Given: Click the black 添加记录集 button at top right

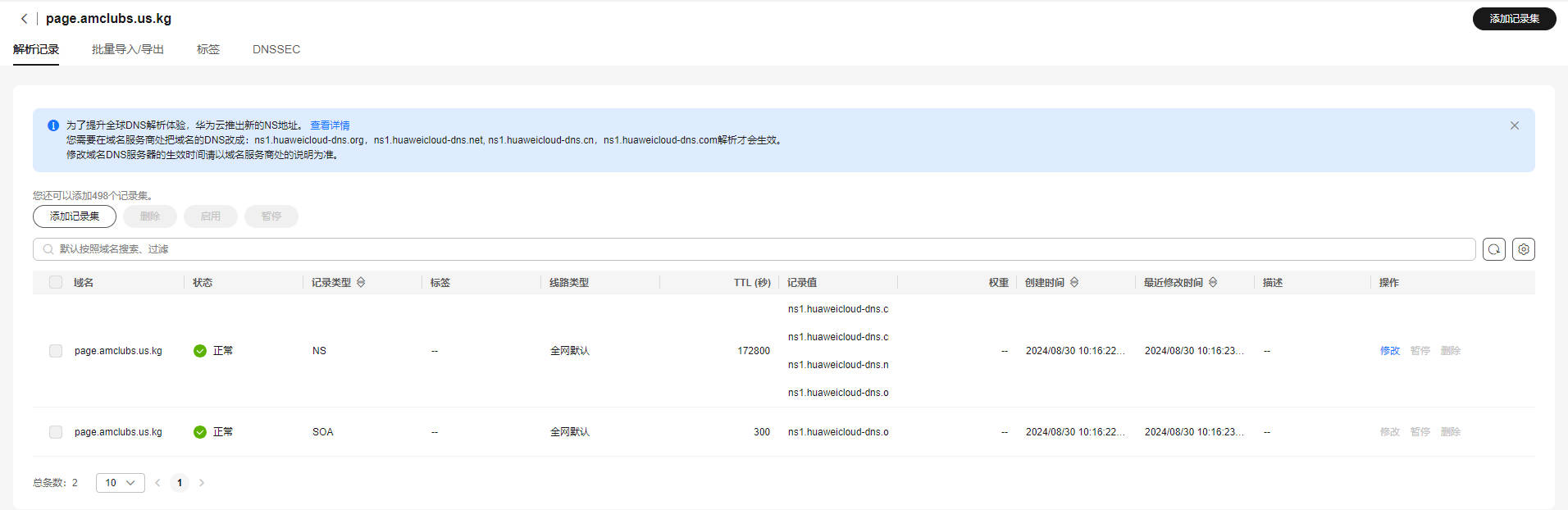Looking at the screenshot, I should click(1513, 19).
